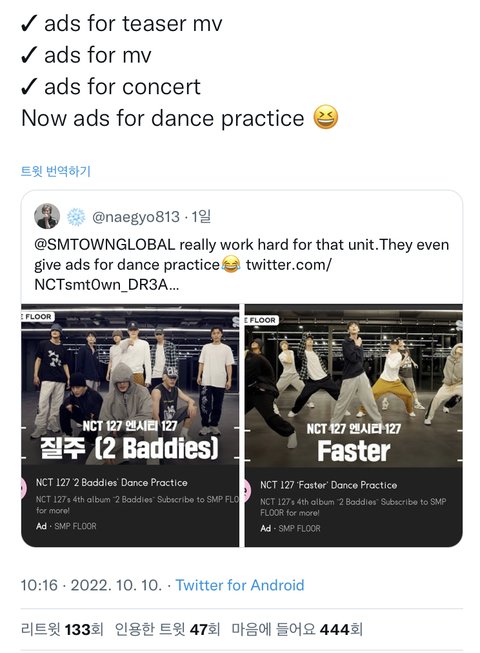Click the Twitter for Android source link
The image size is (480, 653).
point(240,585)
